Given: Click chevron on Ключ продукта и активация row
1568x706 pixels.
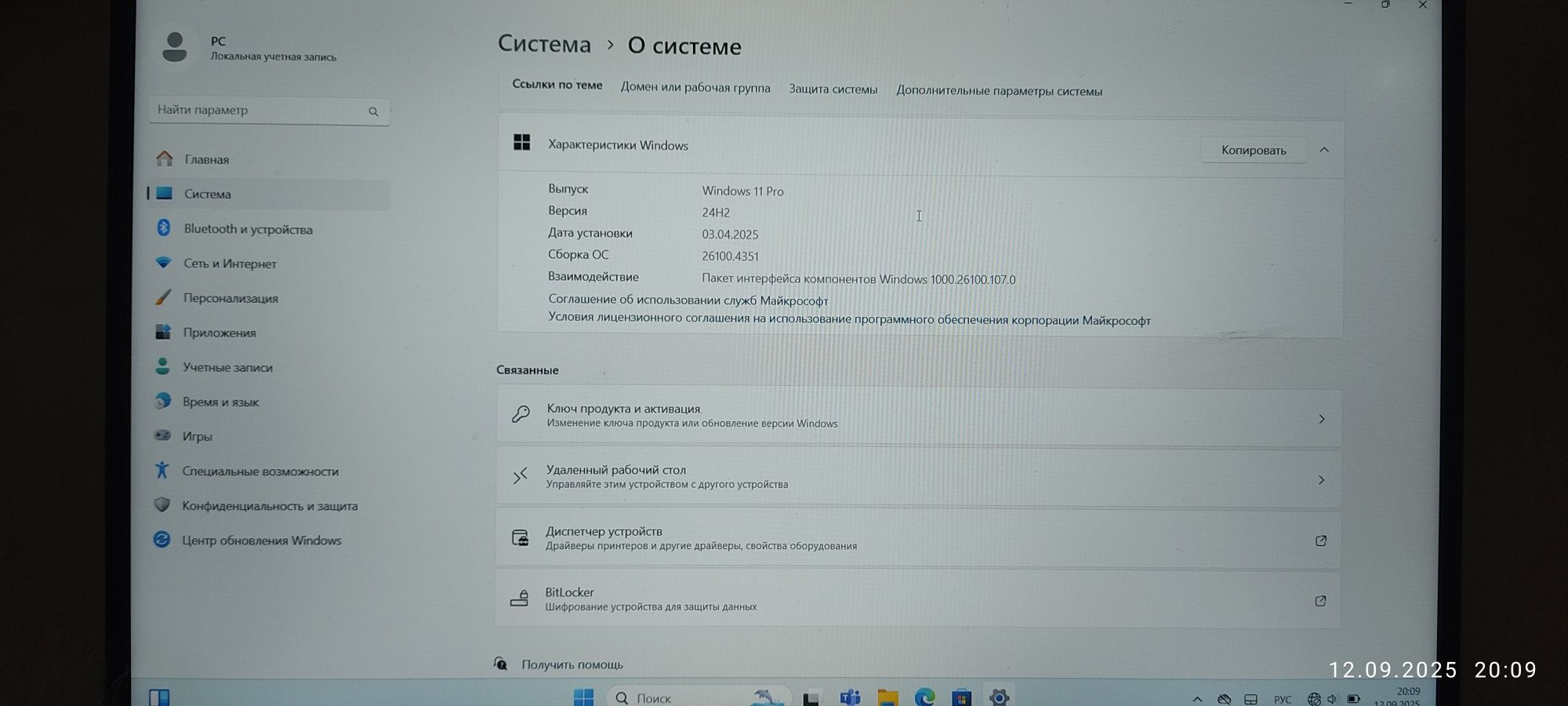Looking at the screenshot, I should coord(1322,419).
